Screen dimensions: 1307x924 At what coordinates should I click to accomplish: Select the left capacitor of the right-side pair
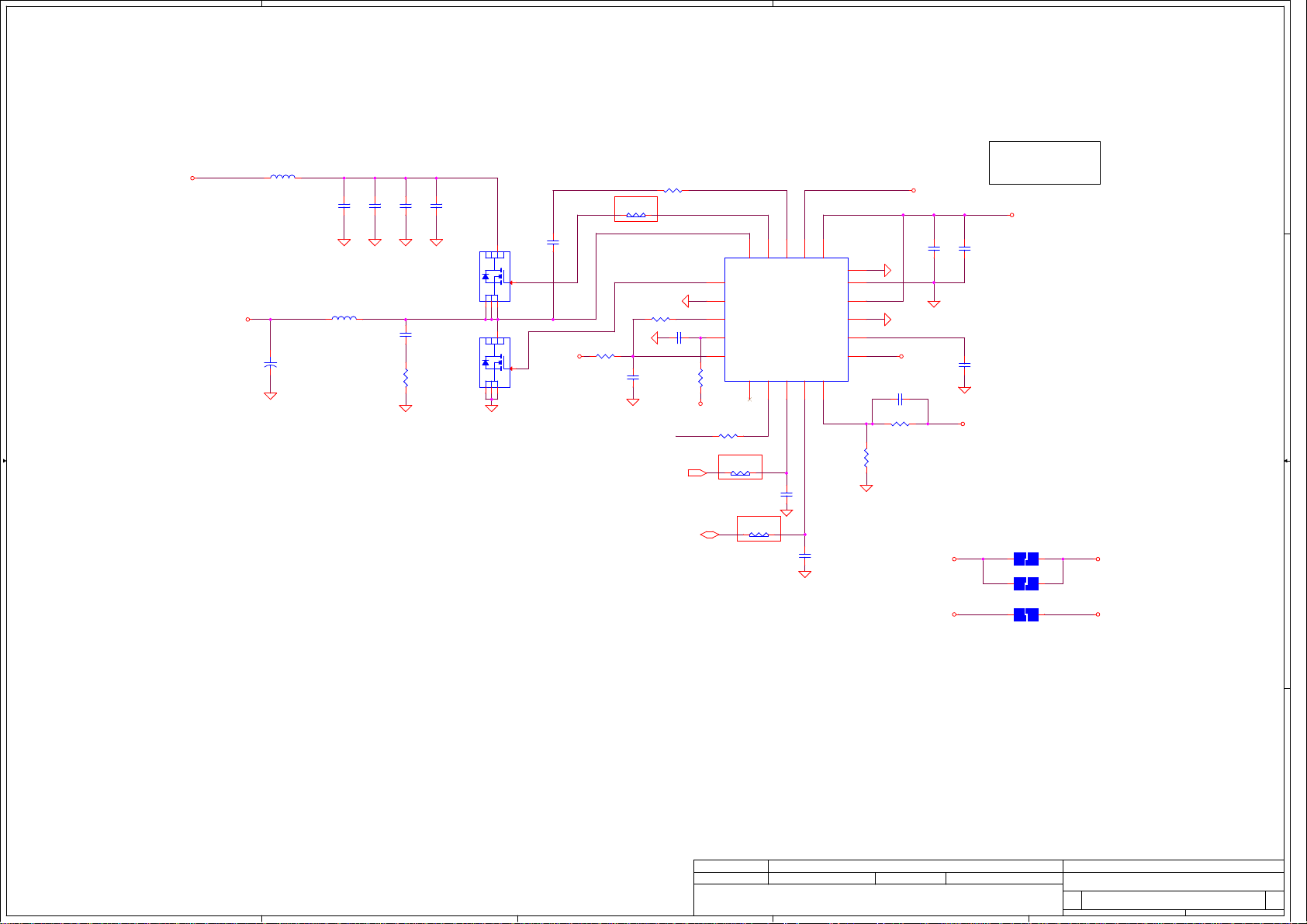point(934,248)
